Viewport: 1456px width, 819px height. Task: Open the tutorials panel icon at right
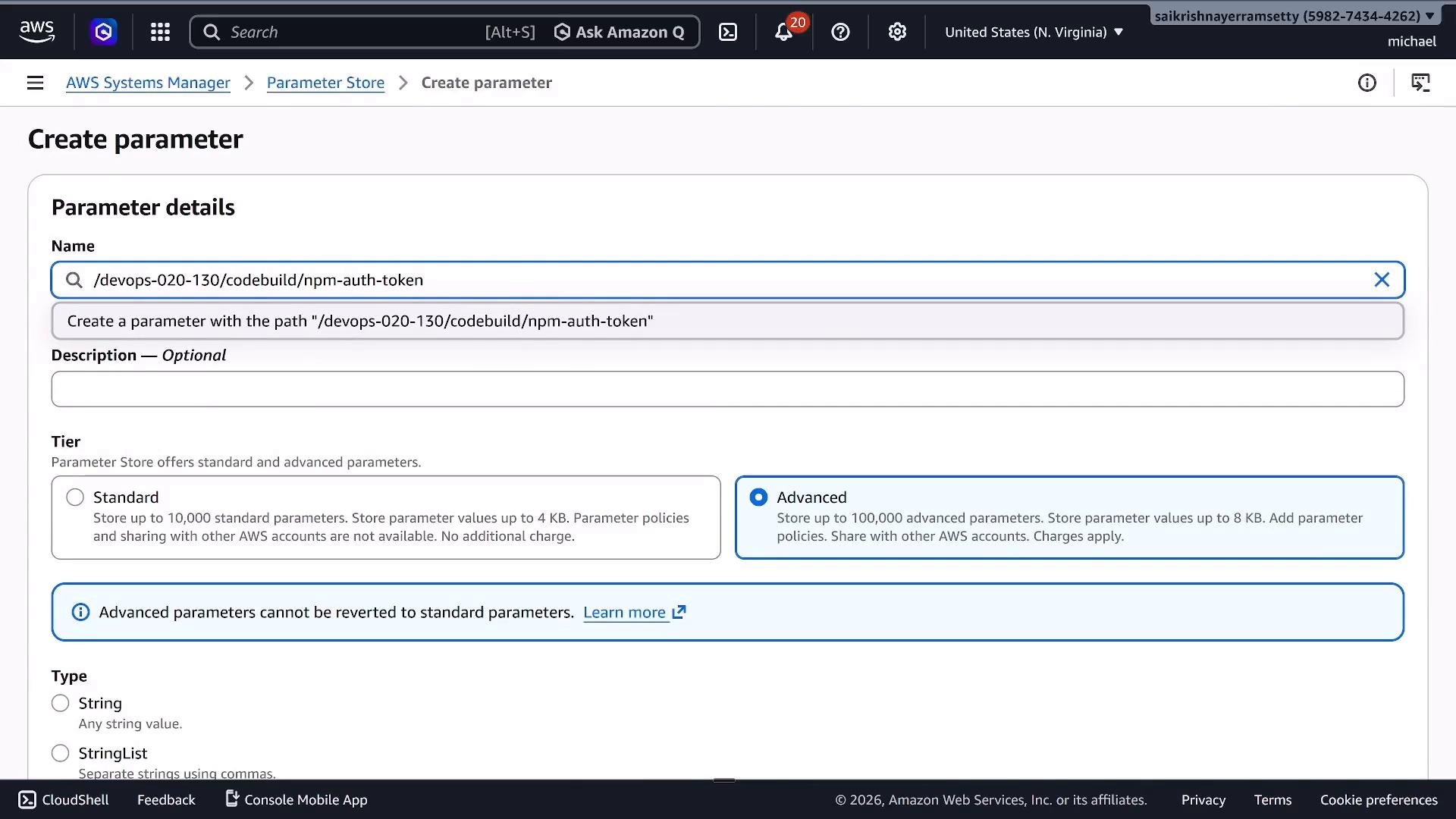(1420, 83)
